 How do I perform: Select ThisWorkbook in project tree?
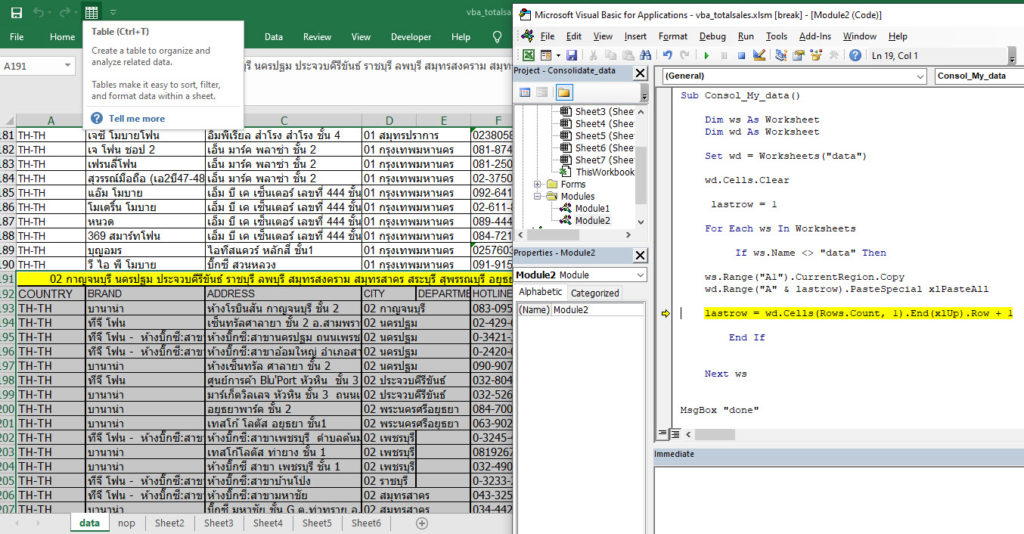point(605,172)
